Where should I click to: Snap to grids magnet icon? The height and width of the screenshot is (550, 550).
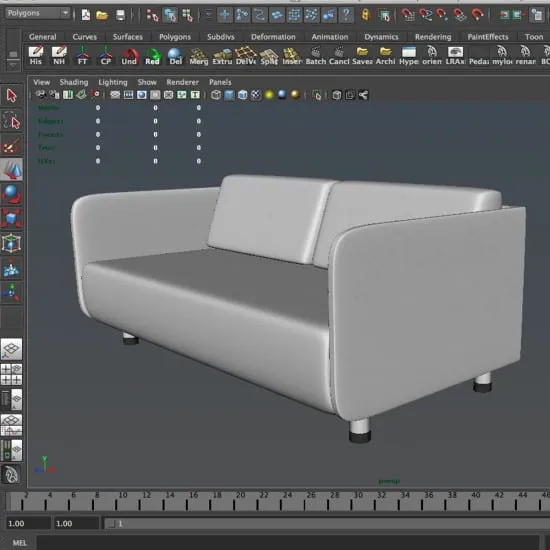point(408,15)
